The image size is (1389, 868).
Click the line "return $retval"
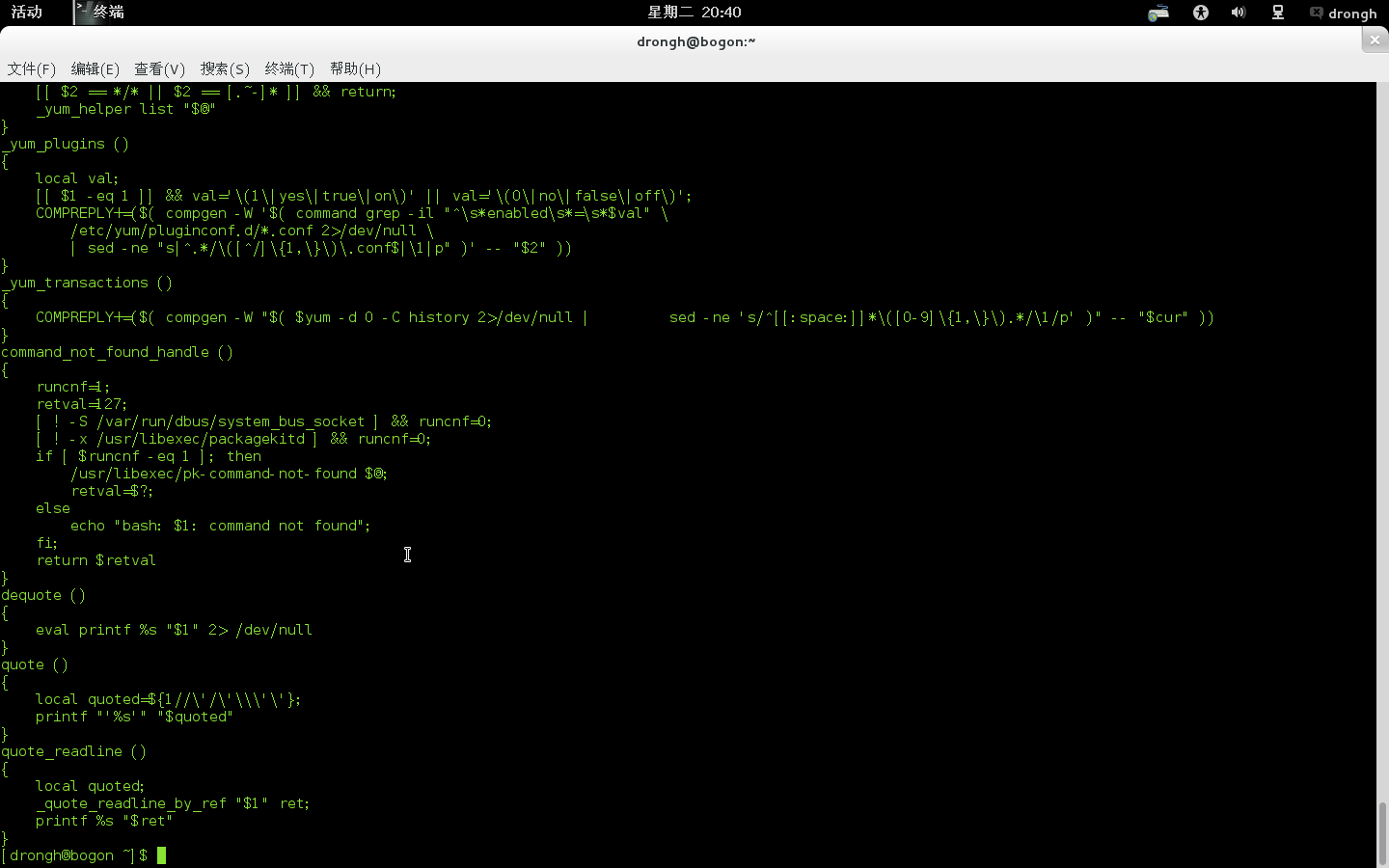coord(95,560)
